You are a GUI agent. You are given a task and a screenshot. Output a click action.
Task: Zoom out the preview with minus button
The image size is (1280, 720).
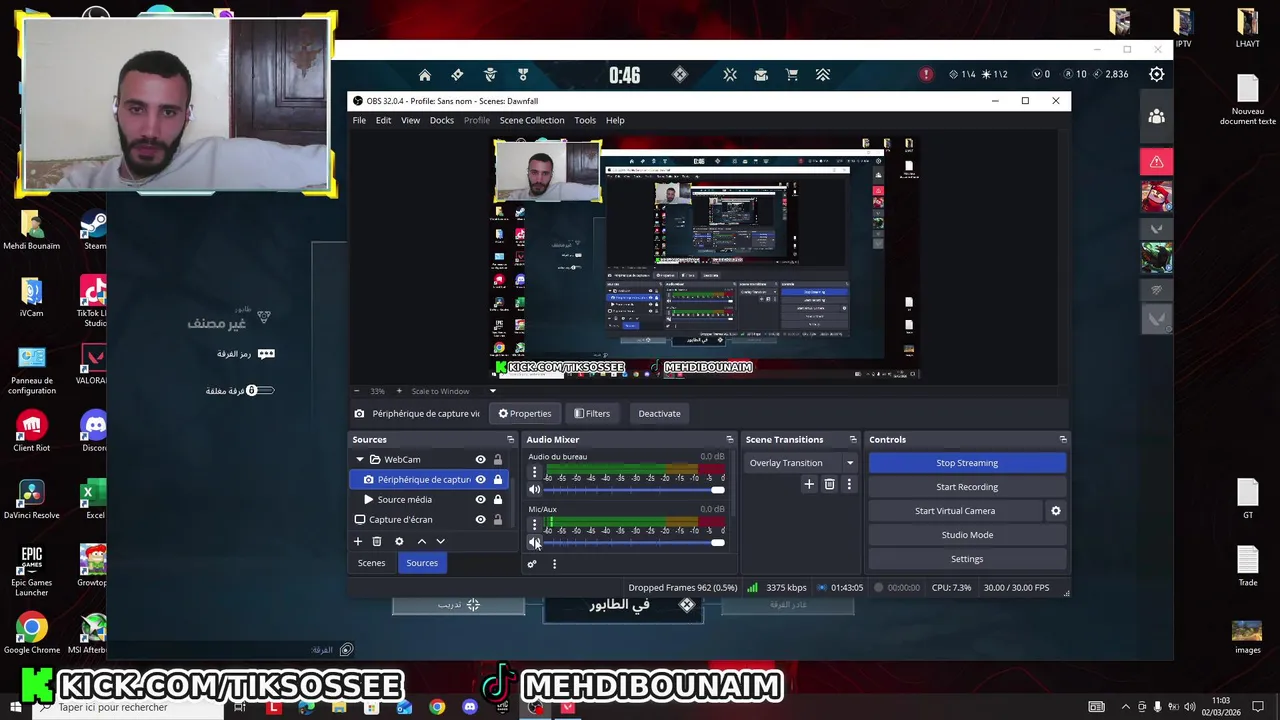357,391
